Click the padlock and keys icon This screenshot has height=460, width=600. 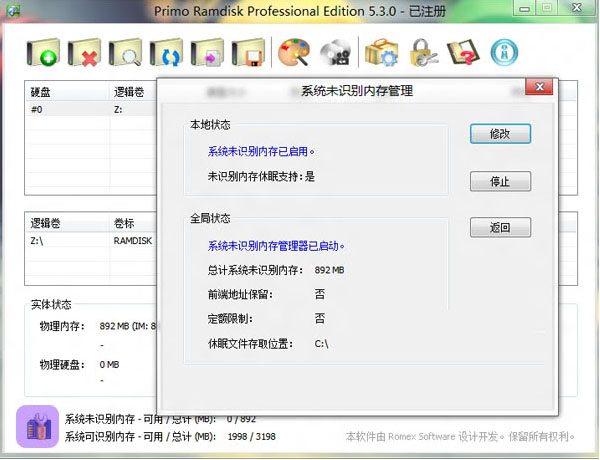(422, 52)
